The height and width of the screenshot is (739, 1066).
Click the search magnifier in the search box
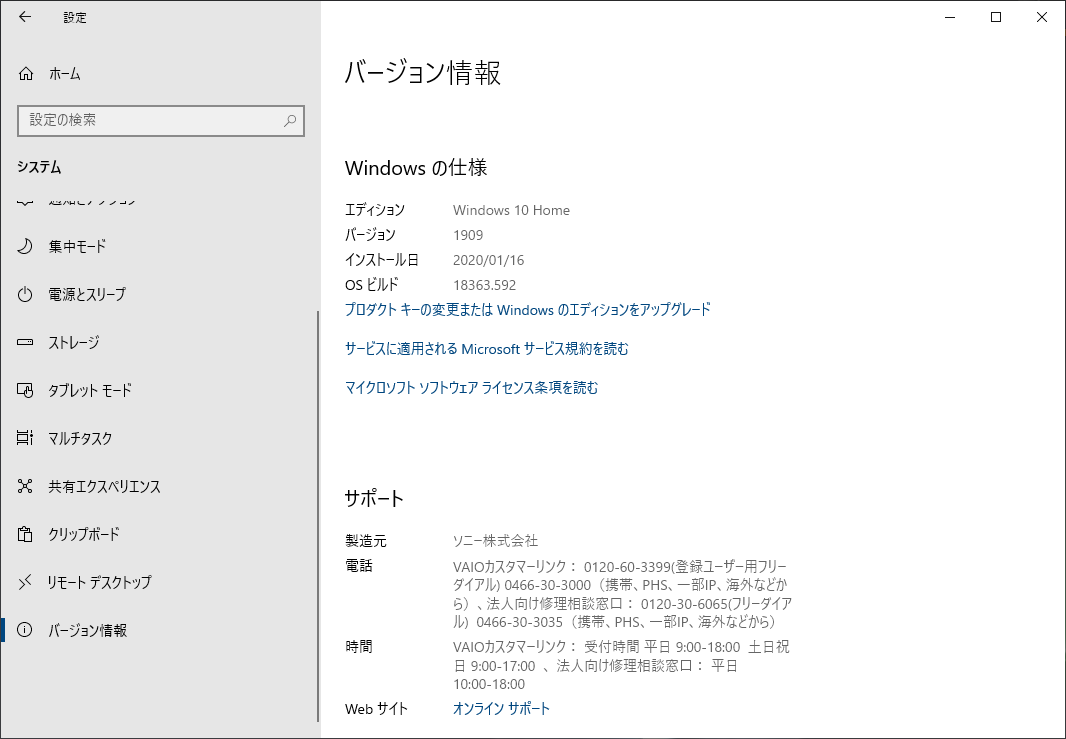(289, 120)
